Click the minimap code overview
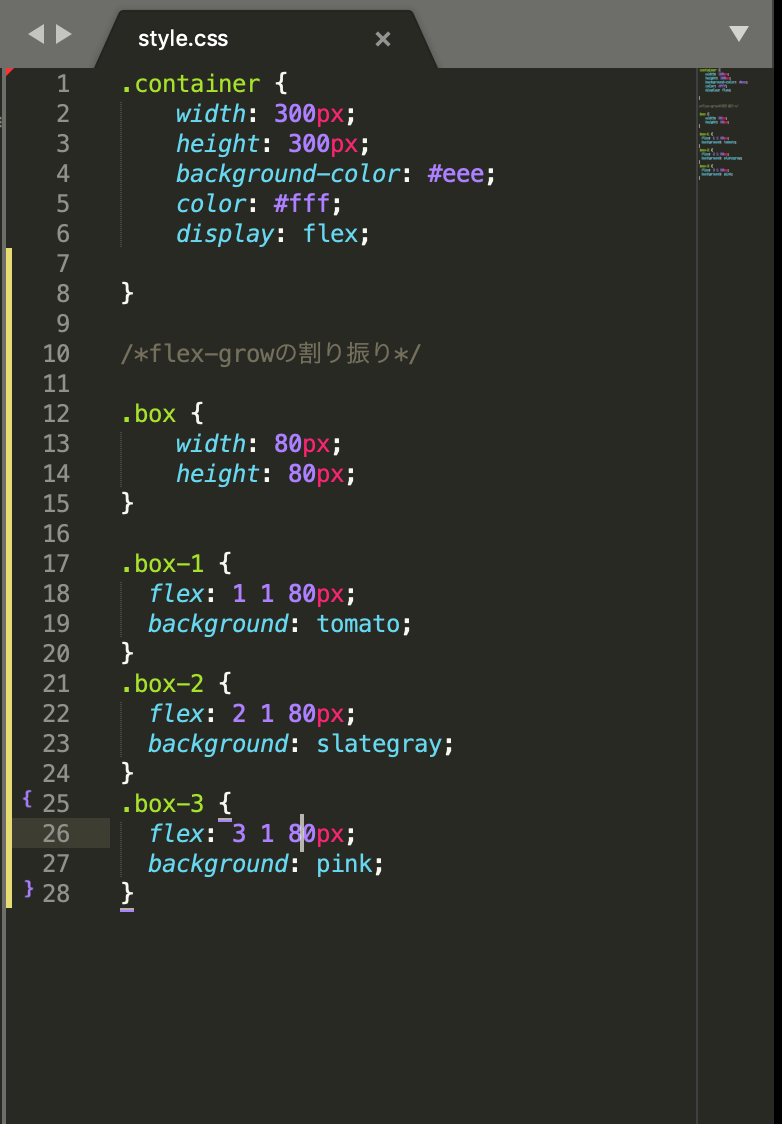782x1124 pixels. 724,123
